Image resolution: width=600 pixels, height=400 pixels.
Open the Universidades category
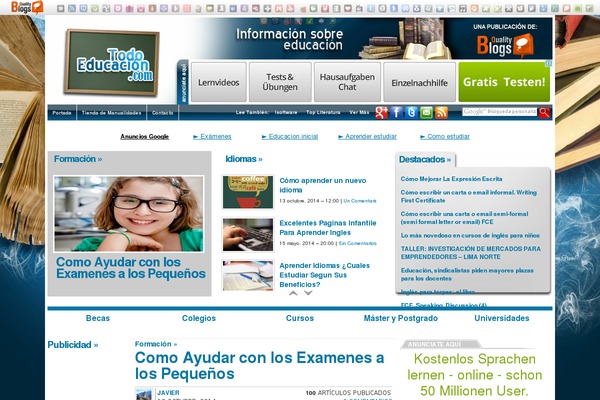(x=502, y=318)
